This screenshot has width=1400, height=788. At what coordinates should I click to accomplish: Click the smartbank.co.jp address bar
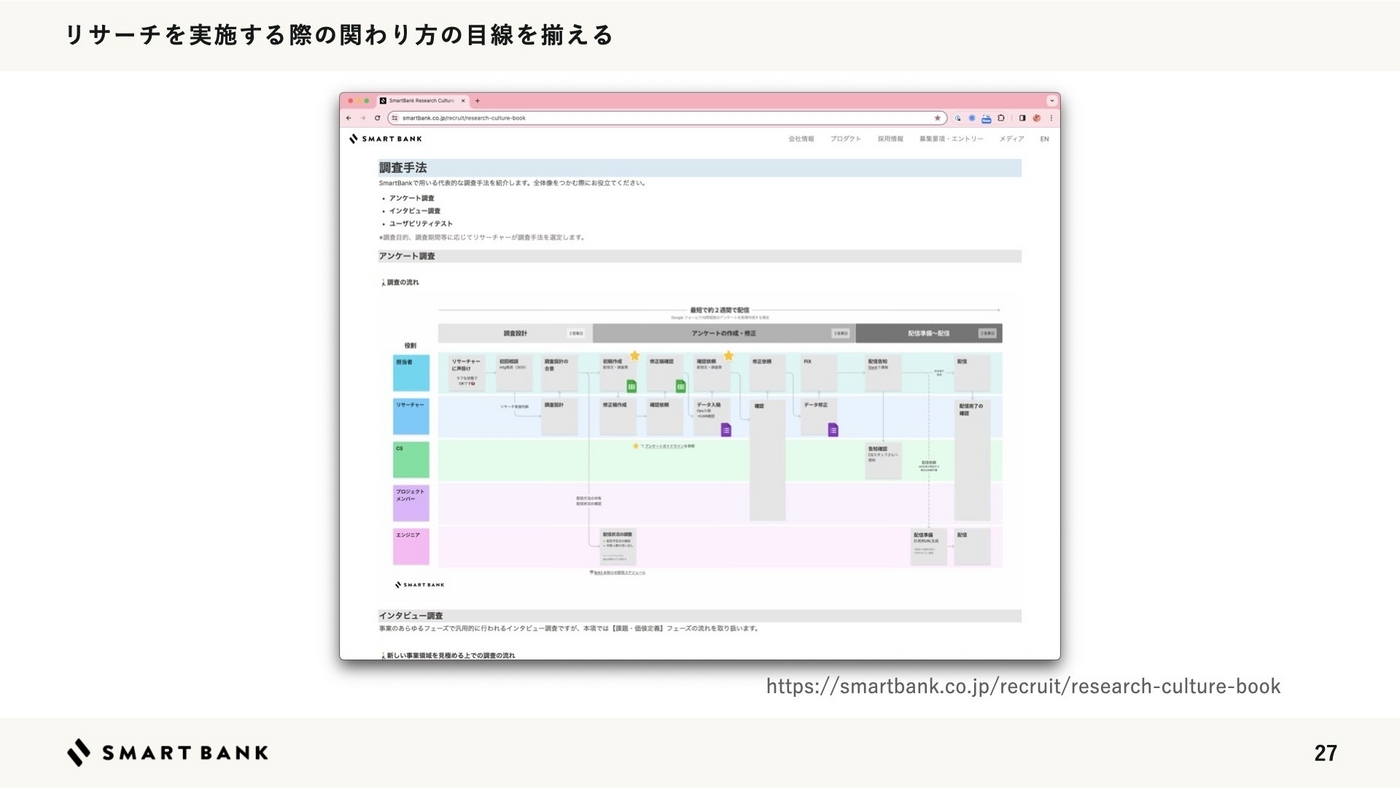click(667, 118)
